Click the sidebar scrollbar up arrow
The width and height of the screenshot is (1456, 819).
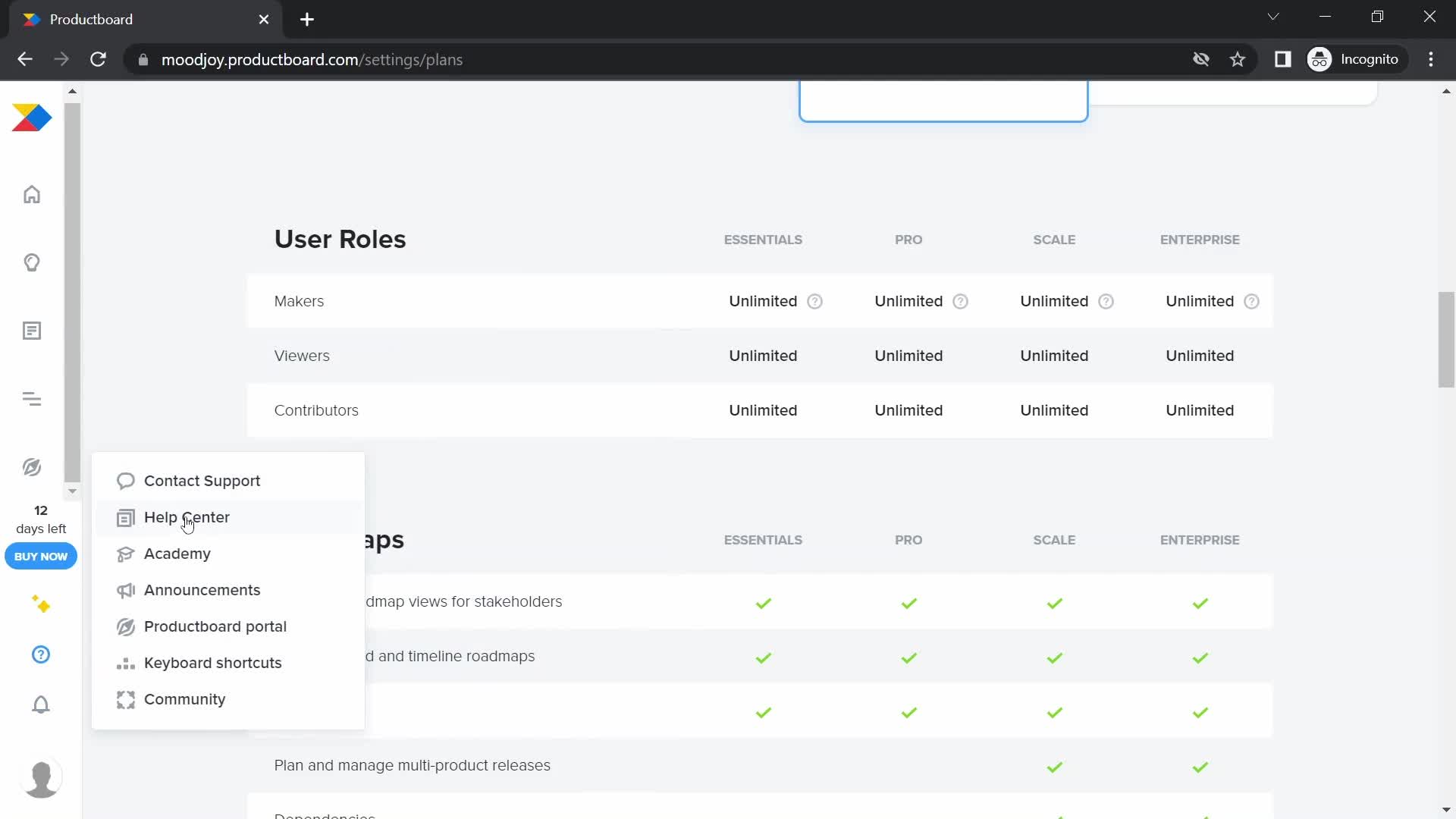(x=72, y=91)
